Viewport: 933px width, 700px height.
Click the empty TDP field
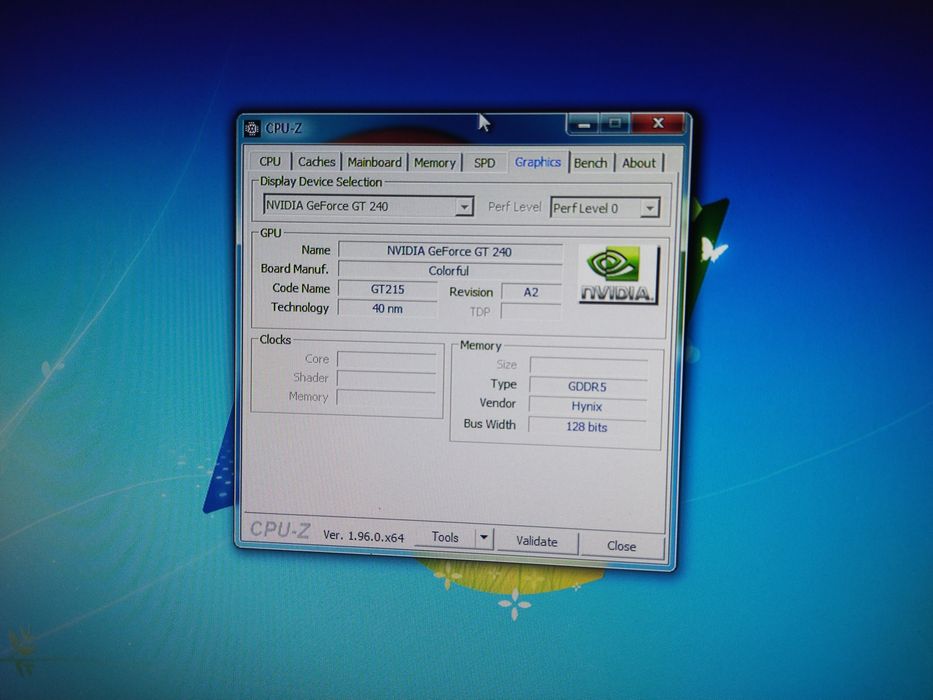pos(531,311)
